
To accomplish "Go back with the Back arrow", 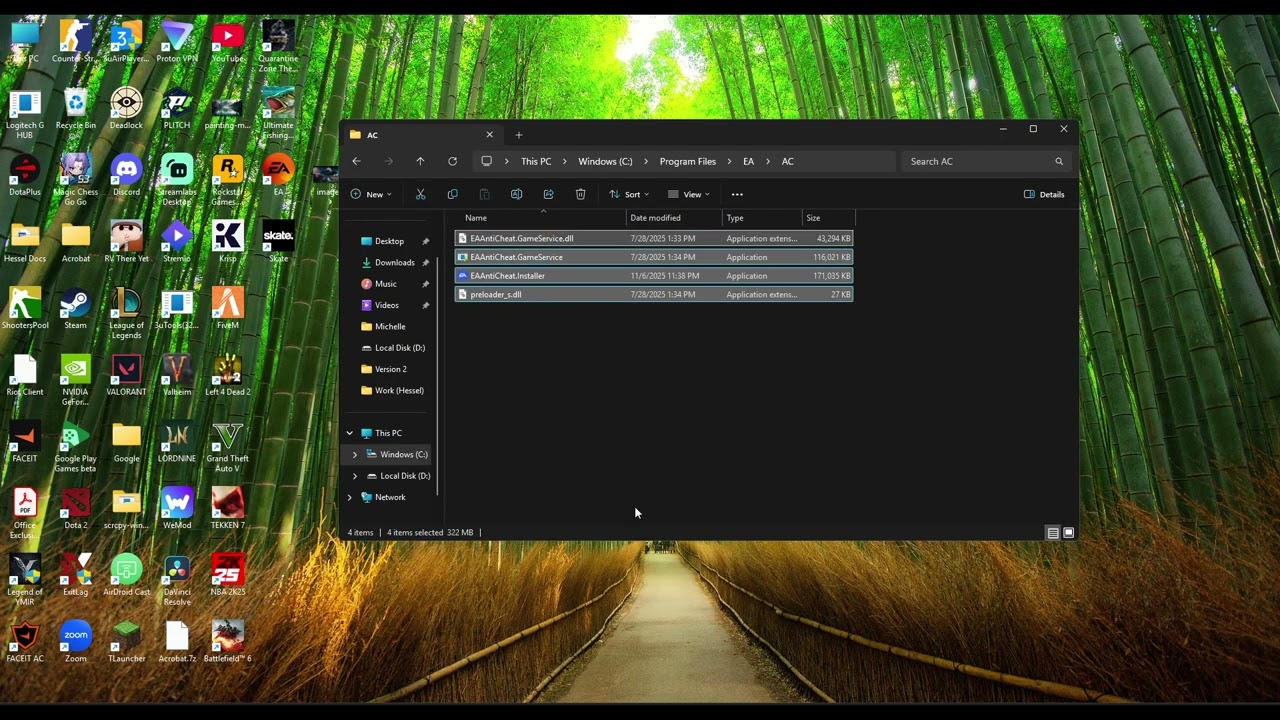I will 356,161.
